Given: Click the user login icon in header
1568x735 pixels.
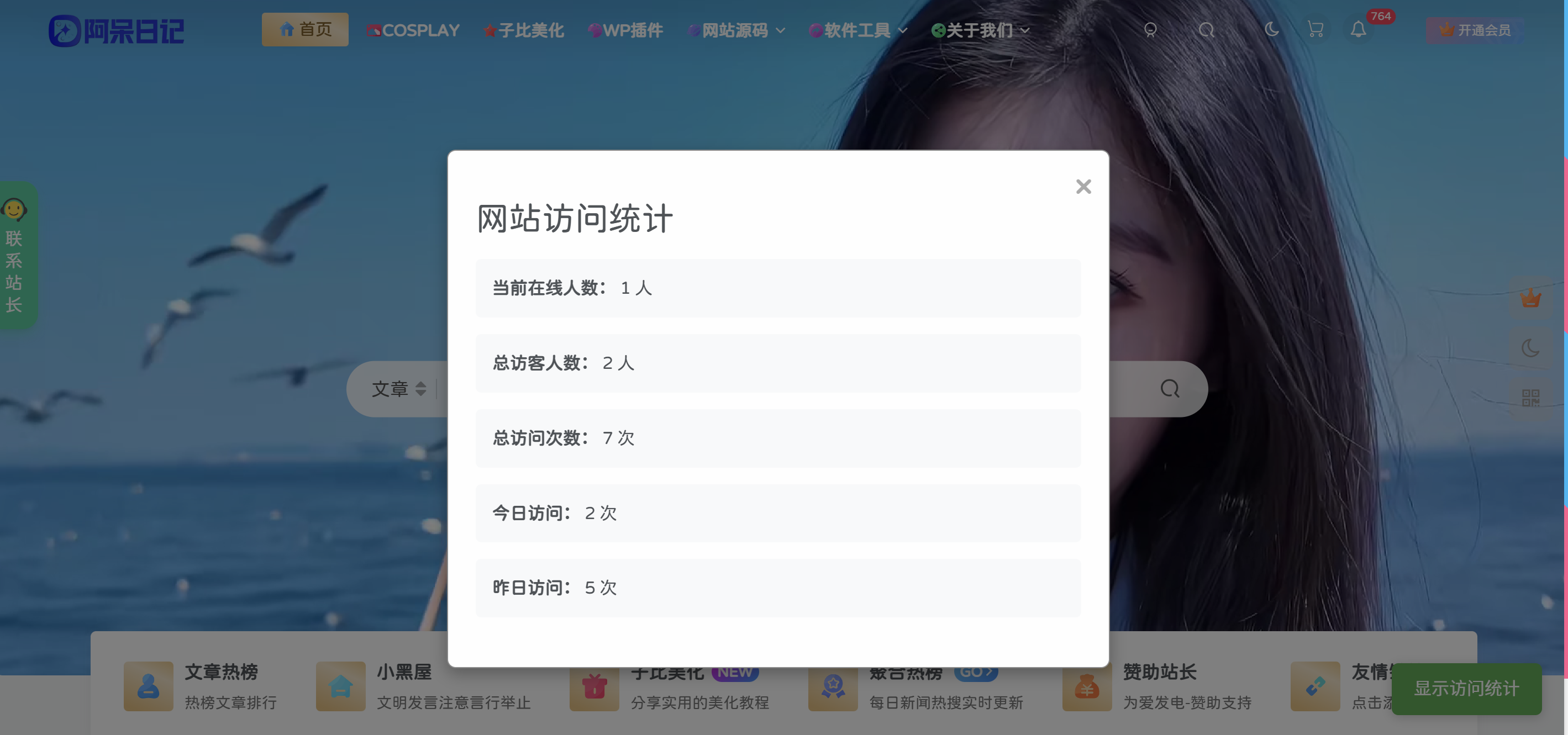Looking at the screenshot, I should (x=1150, y=30).
